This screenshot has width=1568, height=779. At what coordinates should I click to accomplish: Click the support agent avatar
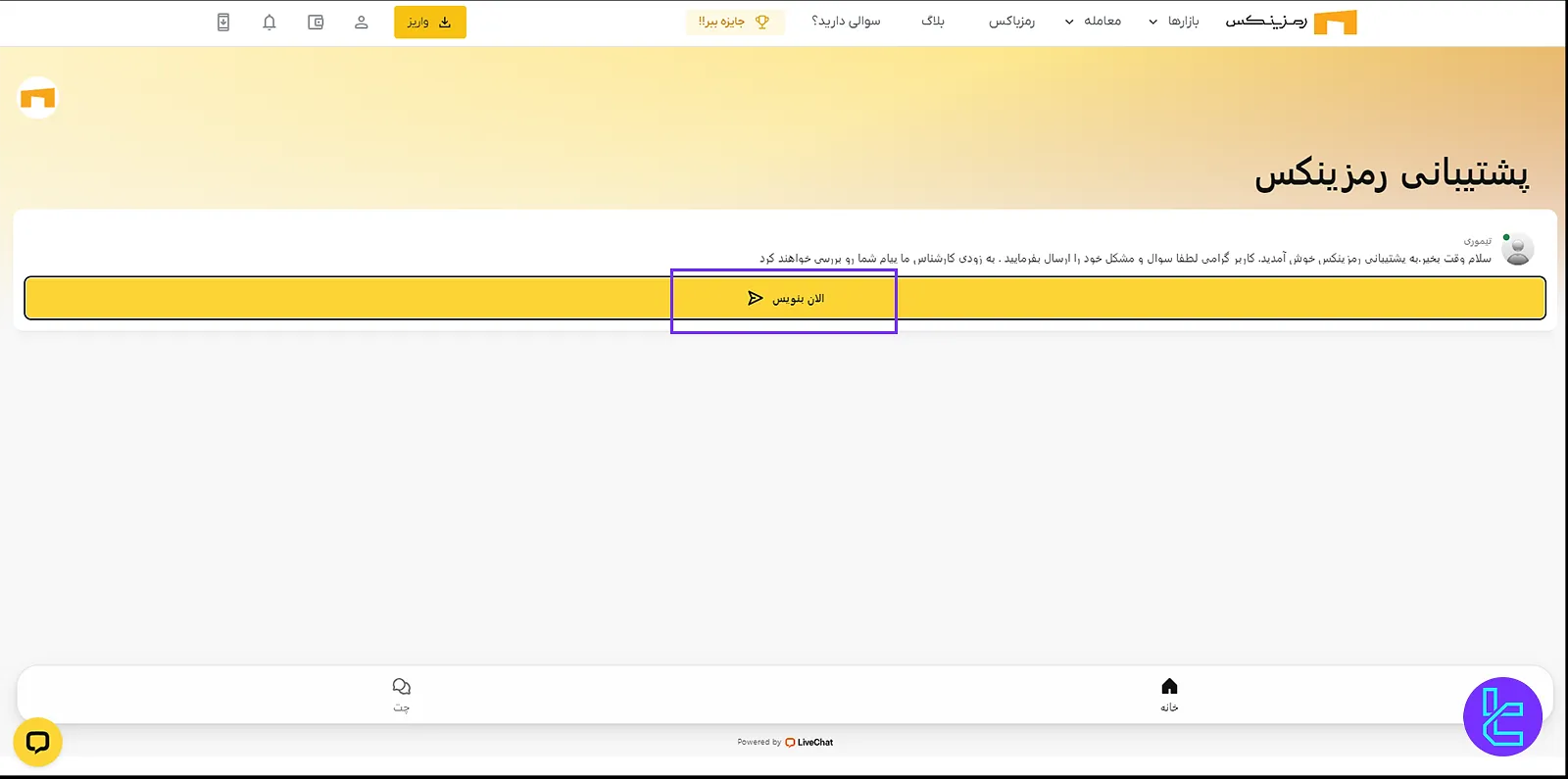click(1517, 250)
